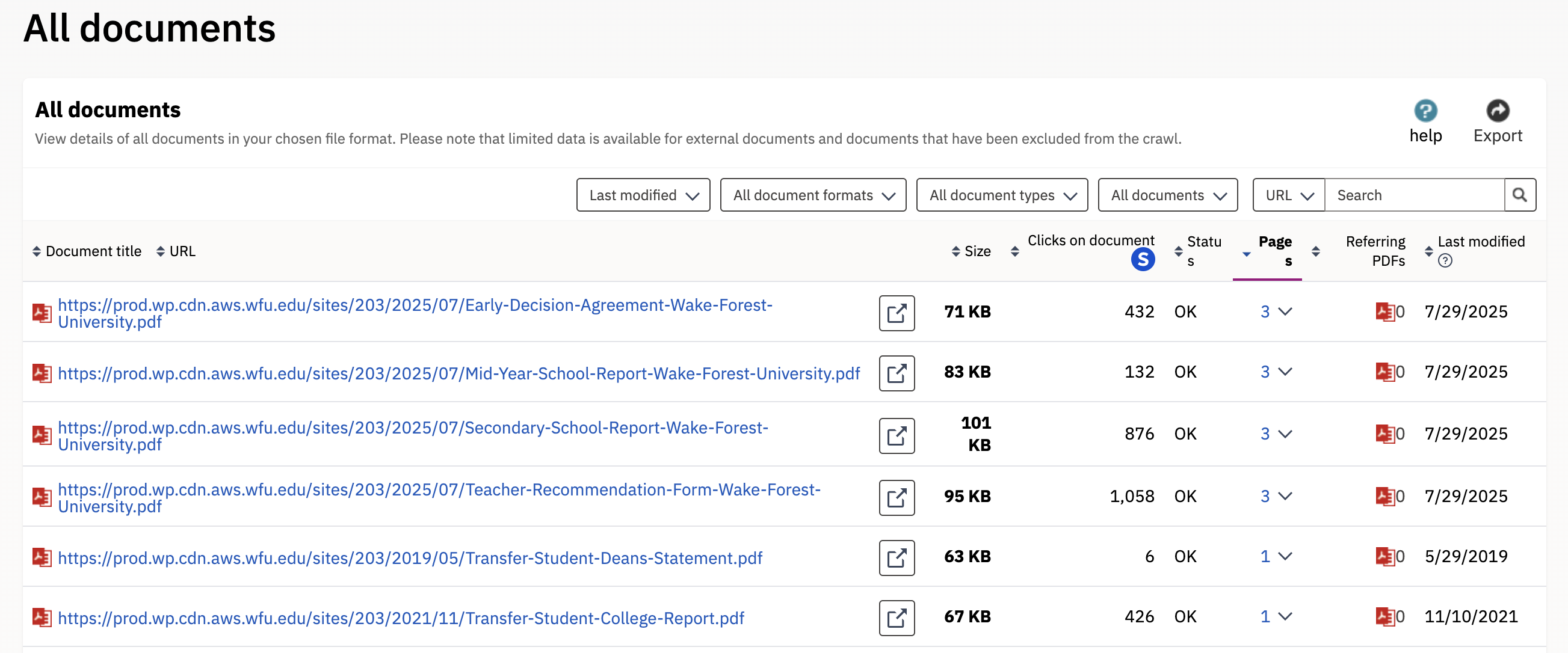Open Early-Decision-Agreement PDF in new window icon
Screen dimensions: 1568x653
coord(896,313)
